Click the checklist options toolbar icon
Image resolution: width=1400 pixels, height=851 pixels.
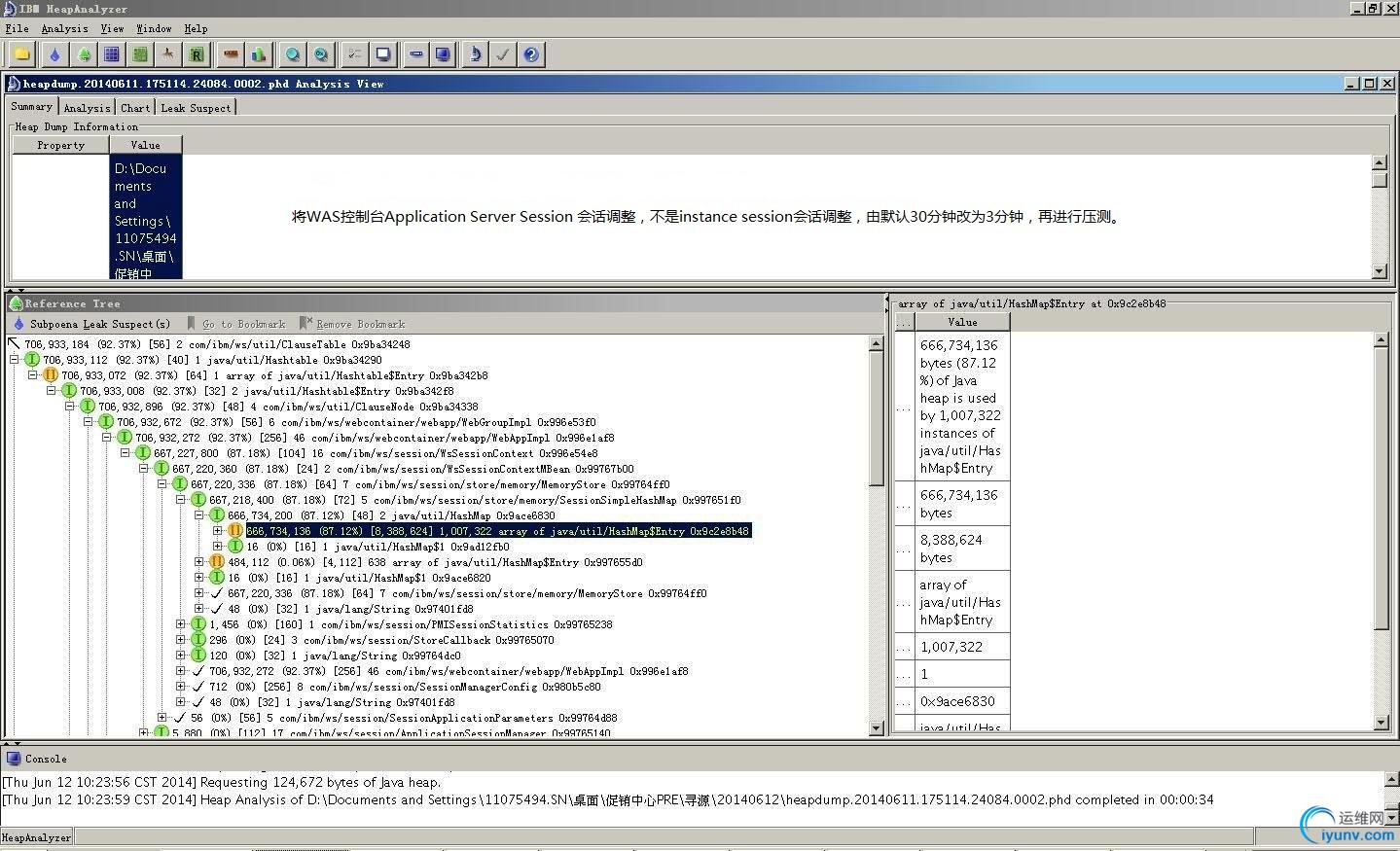pyautogui.click(x=354, y=54)
